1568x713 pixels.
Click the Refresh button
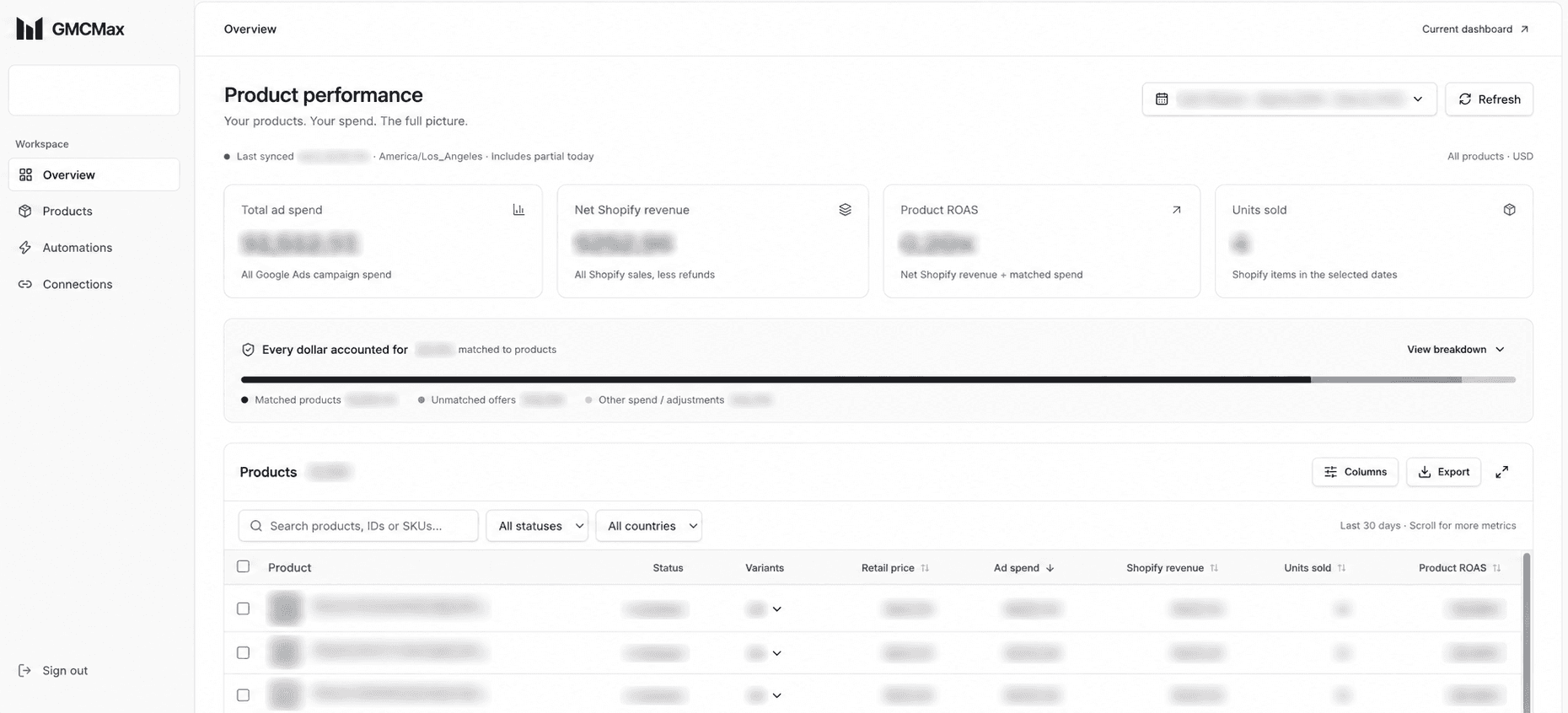(x=1489, y=99)
